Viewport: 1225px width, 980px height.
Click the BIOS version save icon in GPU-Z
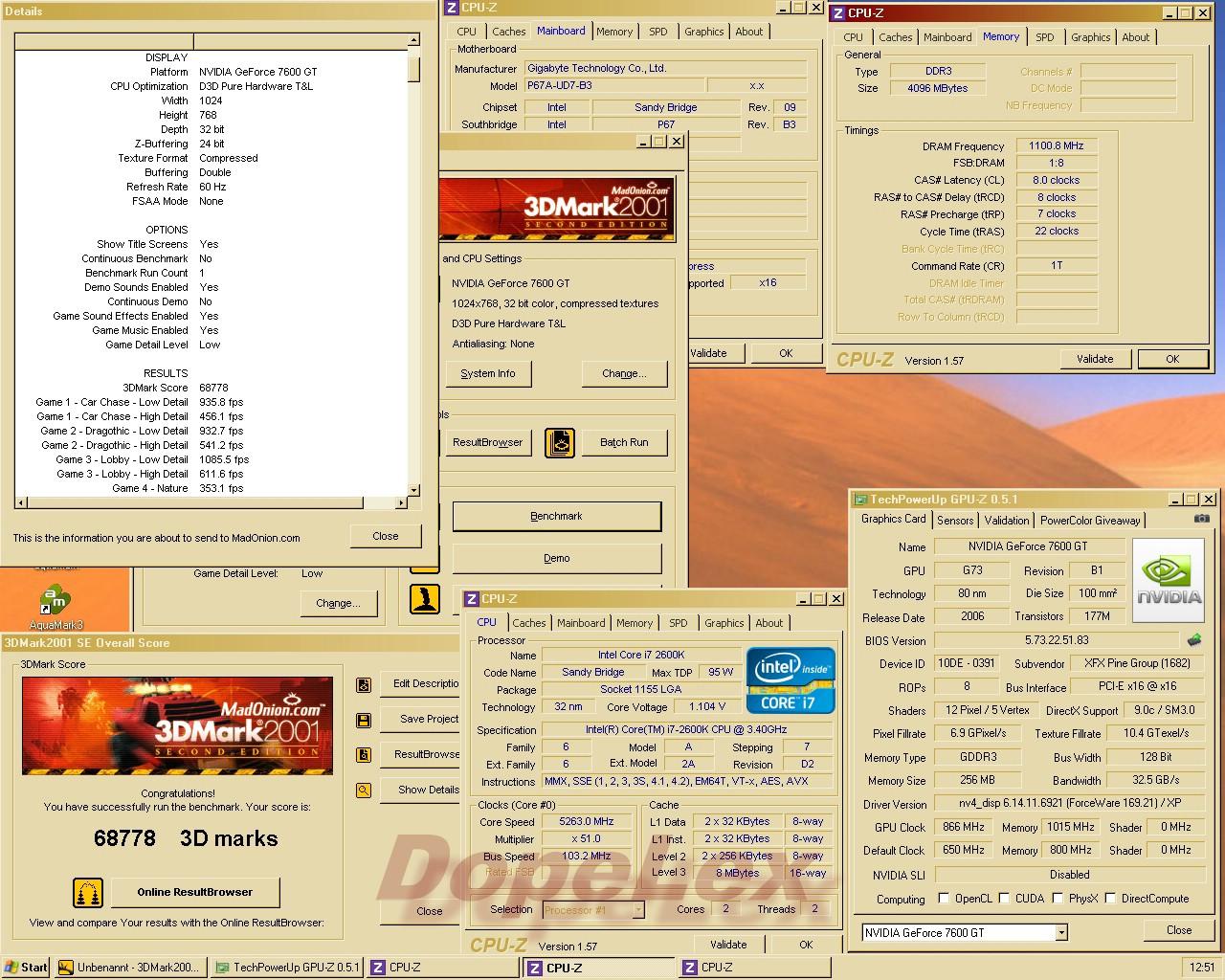1194,640
